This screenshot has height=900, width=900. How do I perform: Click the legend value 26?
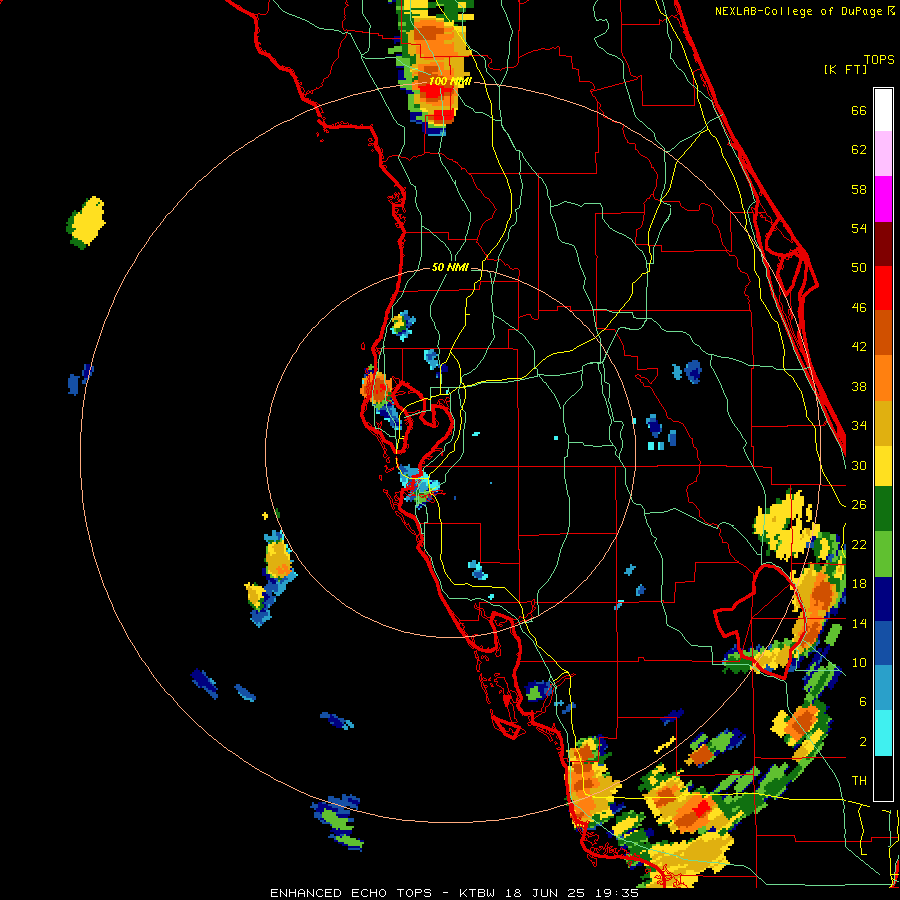pos(859,505)
